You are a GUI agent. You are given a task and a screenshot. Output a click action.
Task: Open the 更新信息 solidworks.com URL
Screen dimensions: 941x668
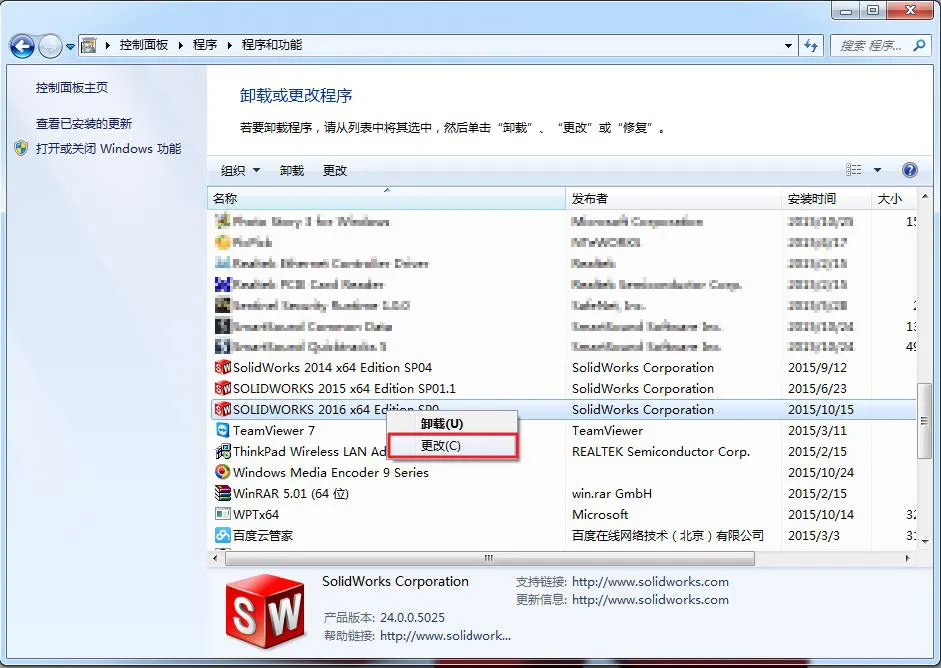[x=650, y=600]
